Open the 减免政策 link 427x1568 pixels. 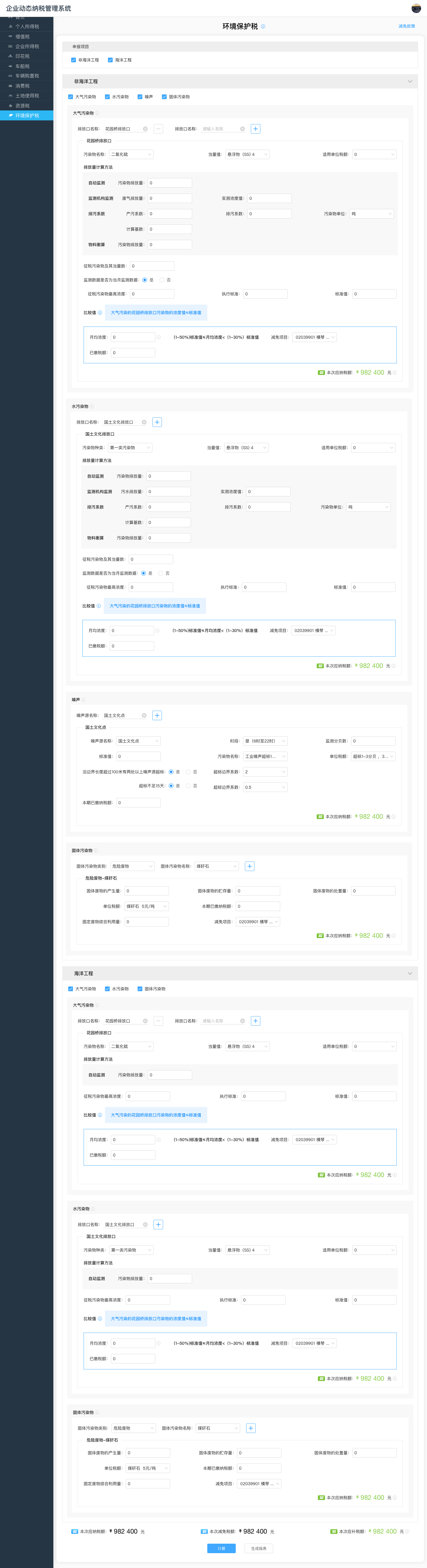(x=406, y=26)
